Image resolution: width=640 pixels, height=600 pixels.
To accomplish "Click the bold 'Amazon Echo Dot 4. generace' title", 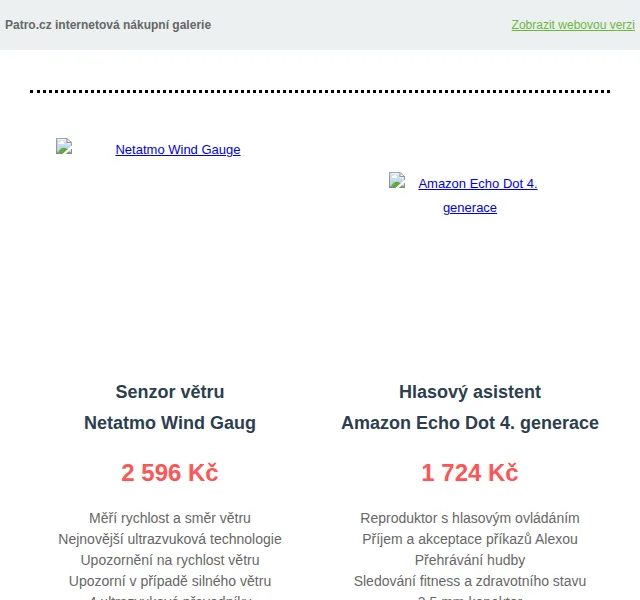I will (470, 423).
